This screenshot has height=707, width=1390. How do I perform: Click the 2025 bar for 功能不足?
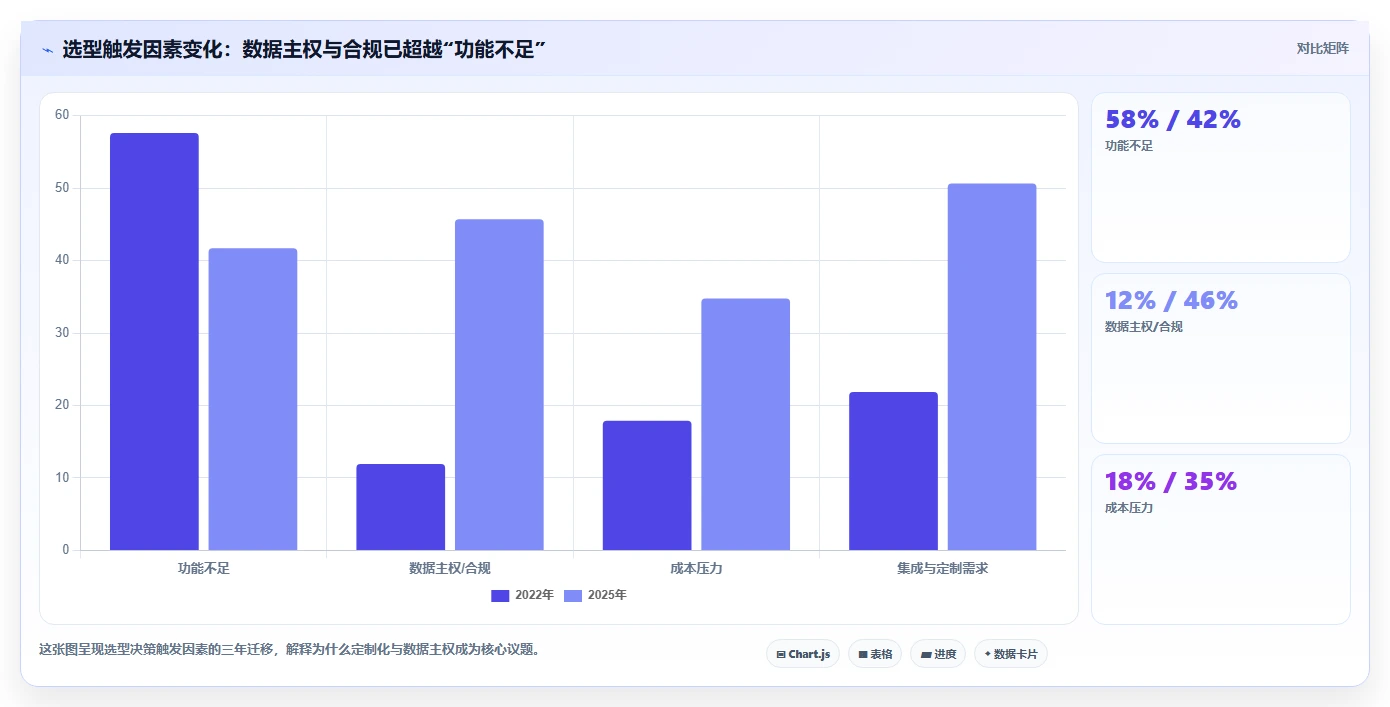point(253,399)
